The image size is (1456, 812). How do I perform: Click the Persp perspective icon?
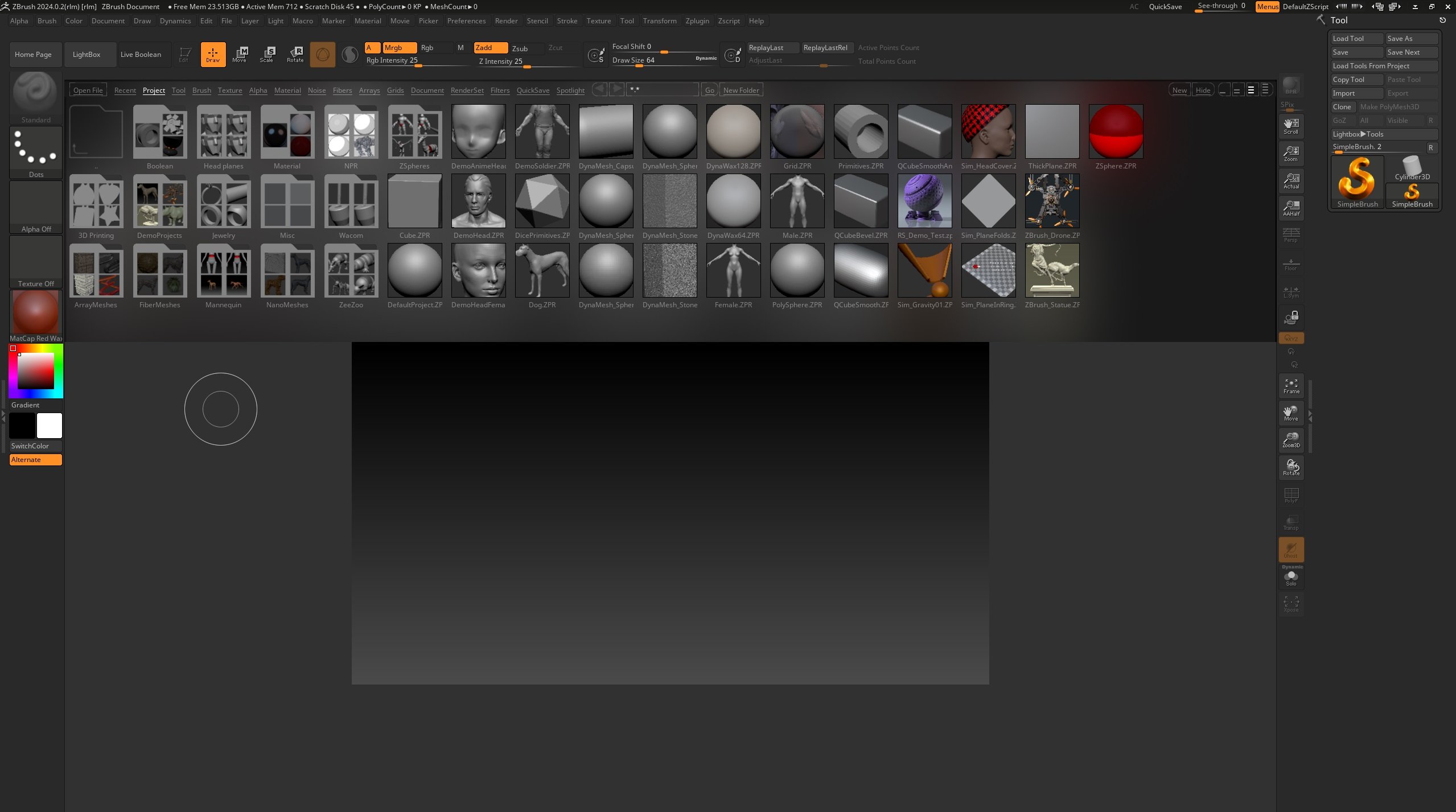click(x=1291, y=234)
